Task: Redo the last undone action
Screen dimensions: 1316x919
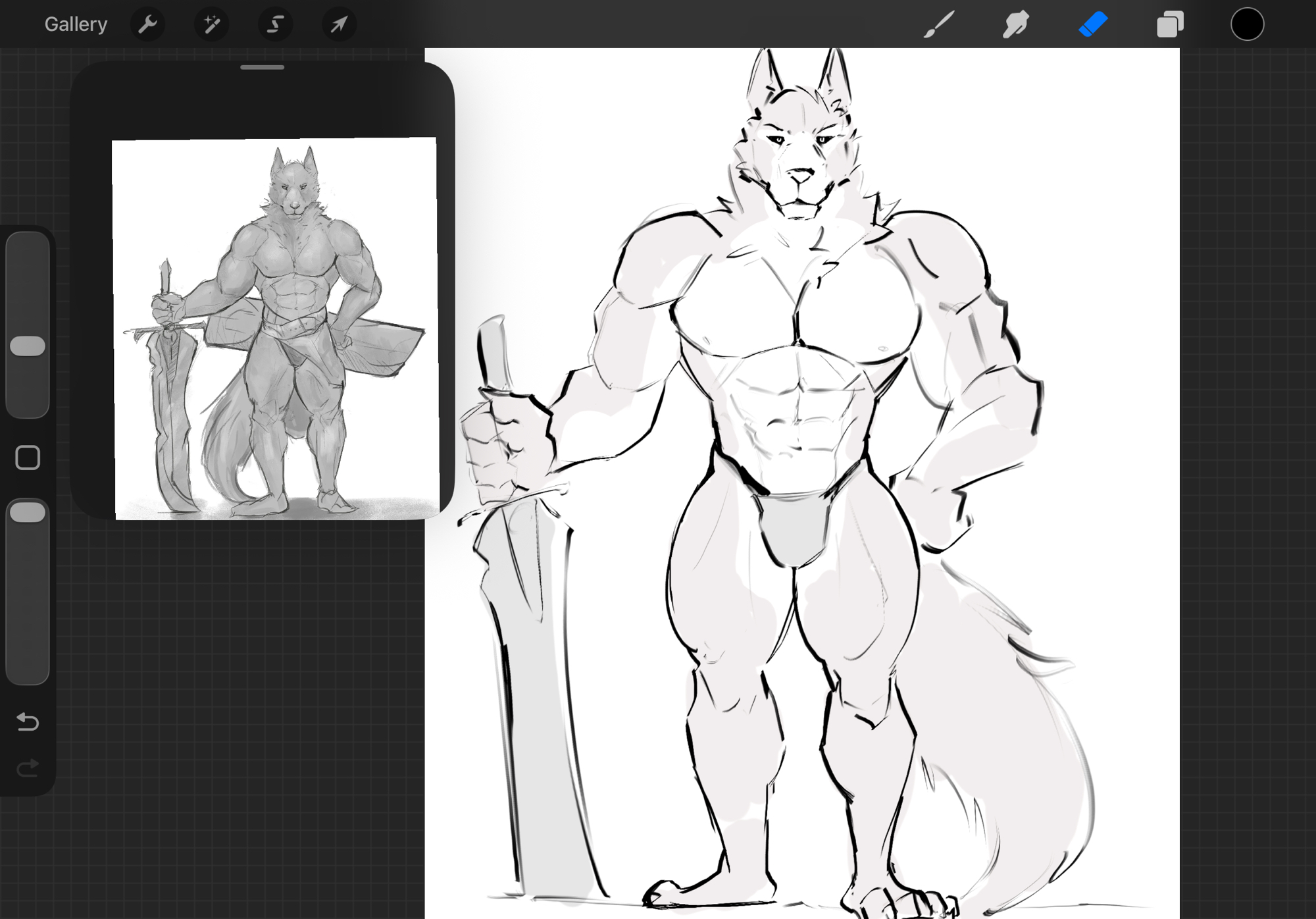Action: (x=28, y=768)
